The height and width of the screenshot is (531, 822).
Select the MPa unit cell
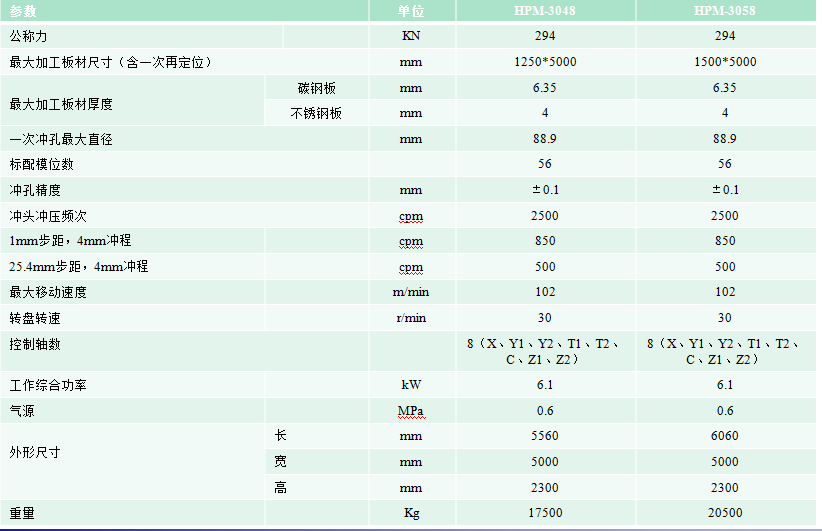click(x=410, y=411)
